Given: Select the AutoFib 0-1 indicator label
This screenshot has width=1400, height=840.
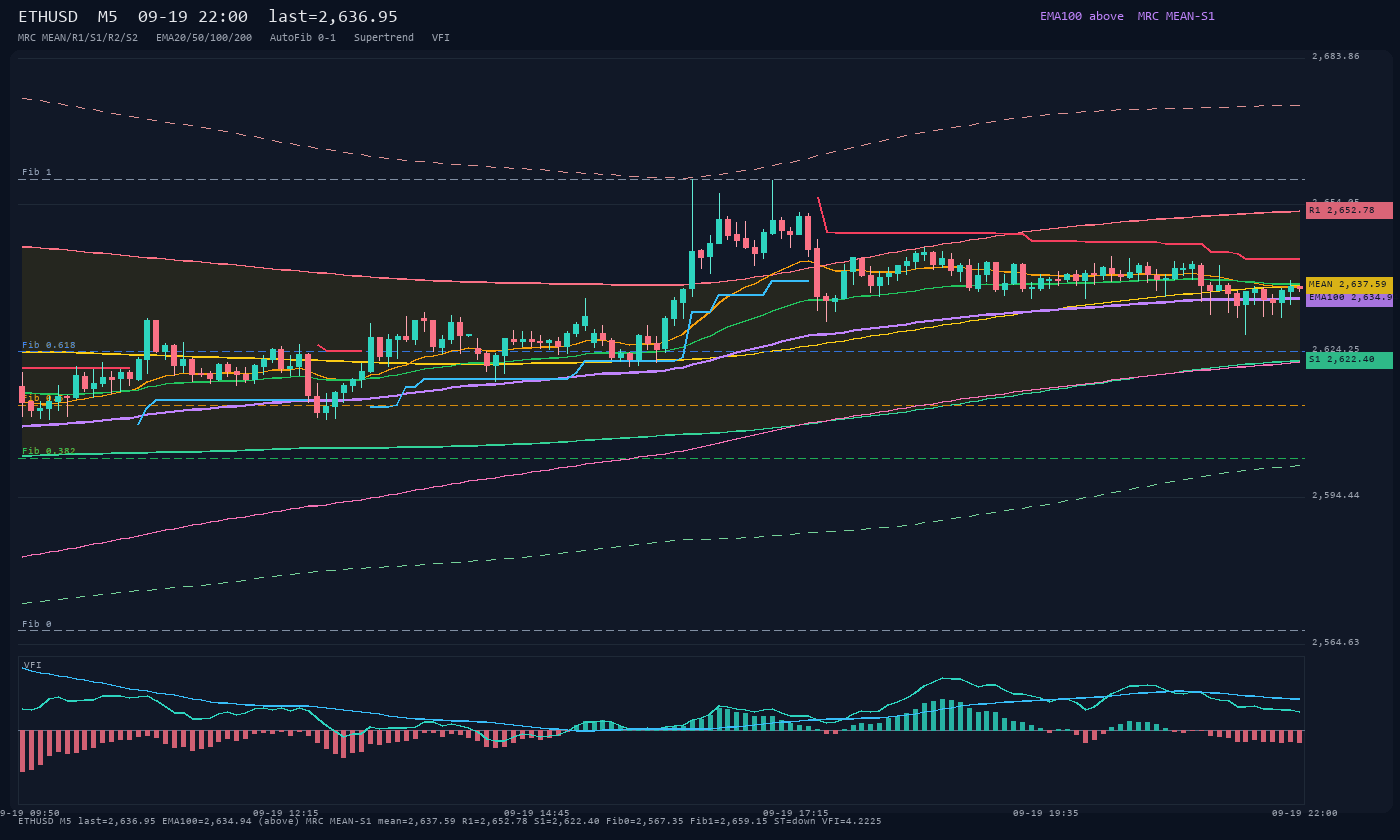Looking at the screenshot, I should pyautogui.click(x=303, y=37).
